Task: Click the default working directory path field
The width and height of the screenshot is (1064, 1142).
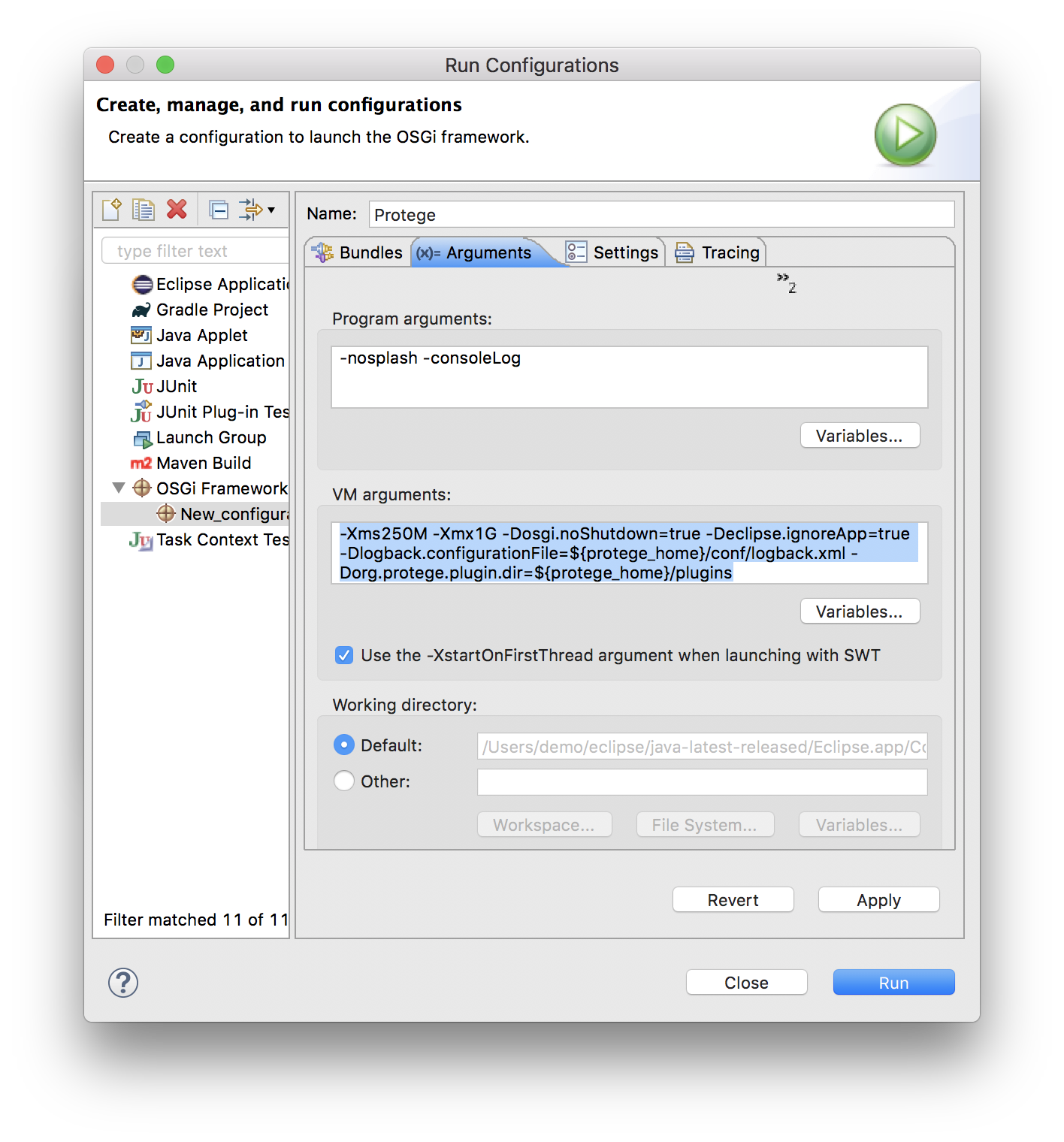Action: tap(703, 747)
